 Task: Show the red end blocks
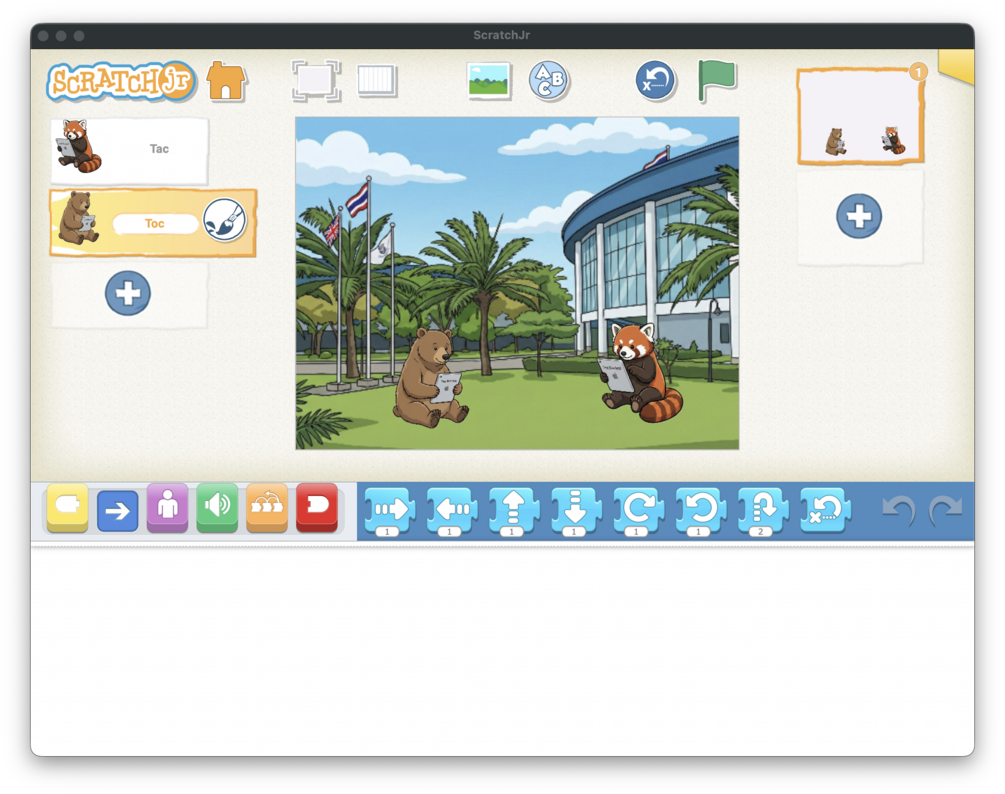[317, 508]
